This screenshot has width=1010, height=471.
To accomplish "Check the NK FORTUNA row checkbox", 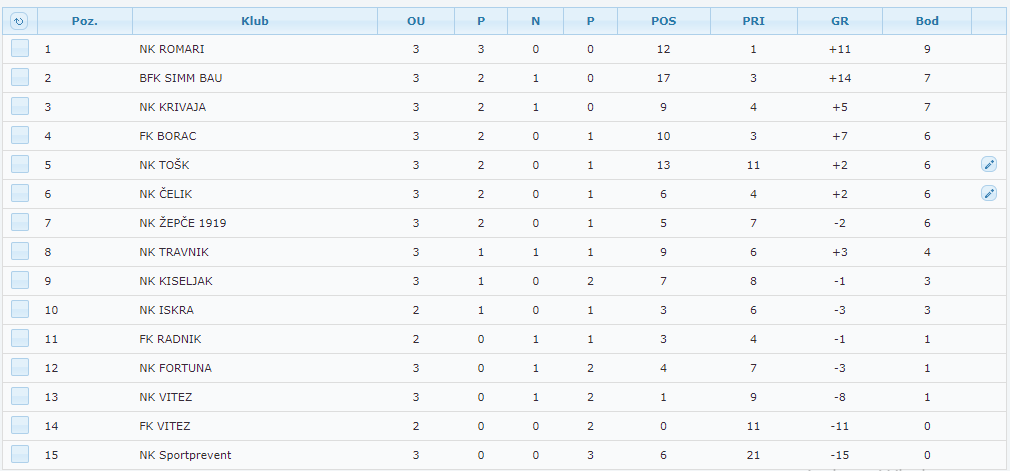I will [20, 368].
